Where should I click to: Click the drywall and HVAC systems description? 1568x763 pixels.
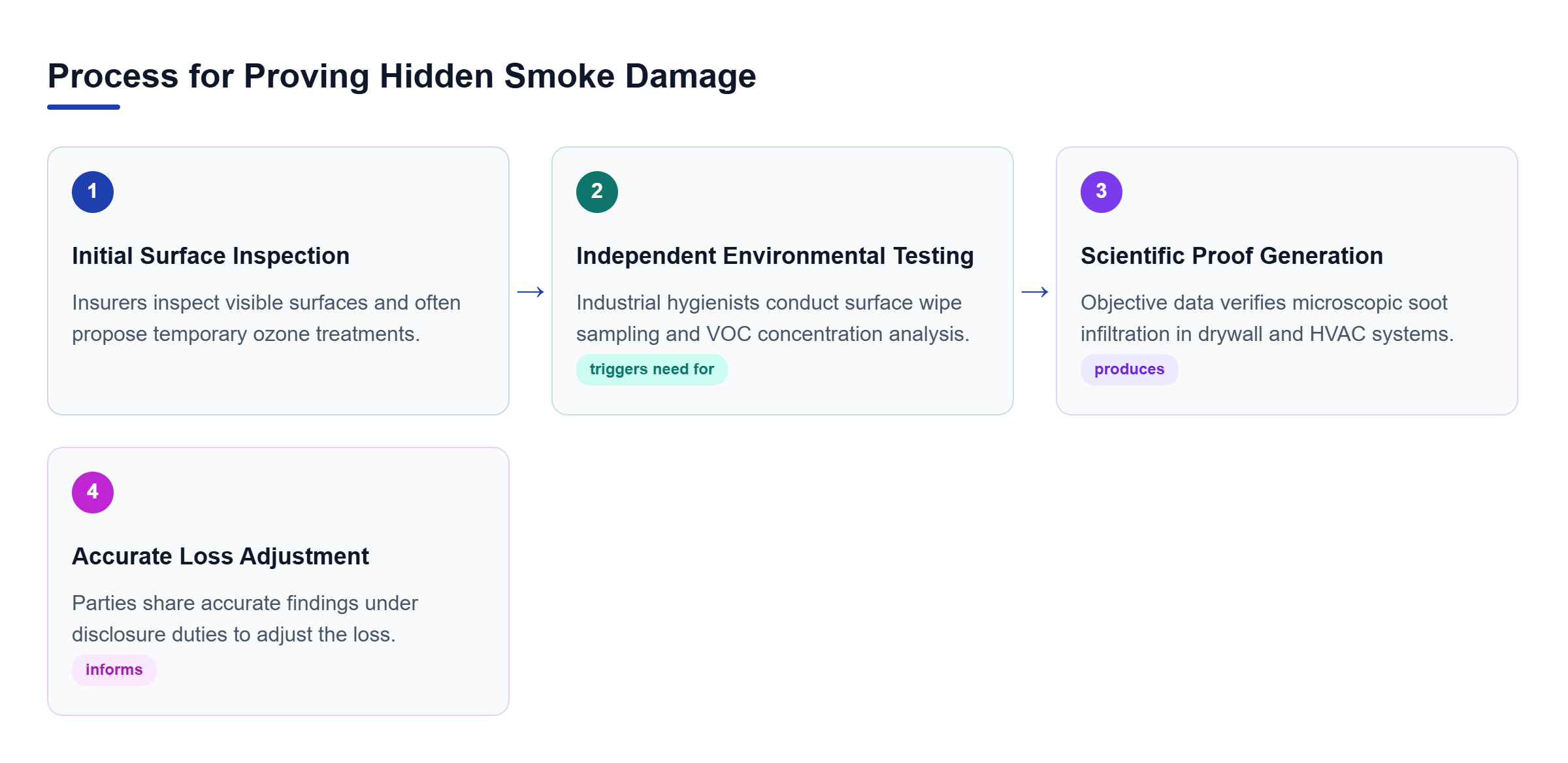tap(1267, 319)
